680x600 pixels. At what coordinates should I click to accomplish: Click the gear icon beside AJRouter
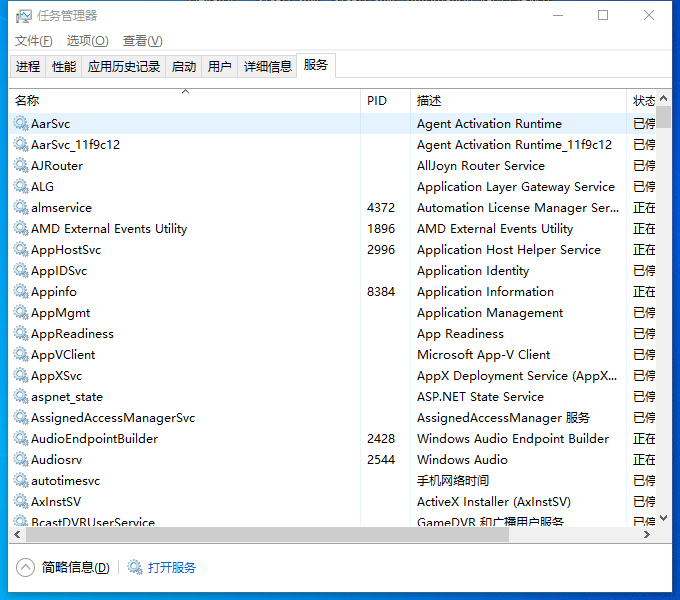click(21, 165)
